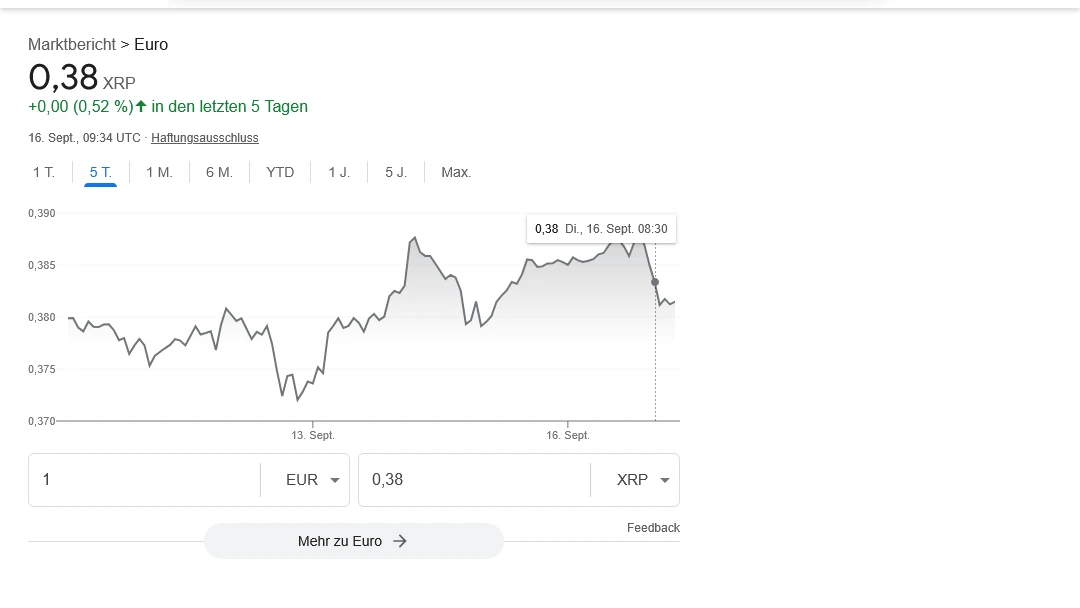Switch to the 1 T. timeframe tab
The image size is (1080, 608).
tap(44, 172)
